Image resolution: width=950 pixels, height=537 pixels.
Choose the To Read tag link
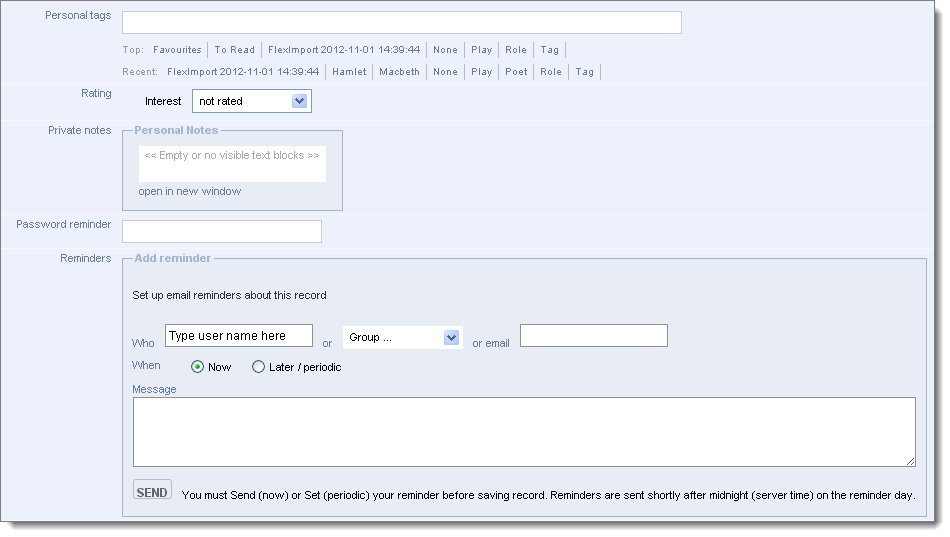coord(234,50)
